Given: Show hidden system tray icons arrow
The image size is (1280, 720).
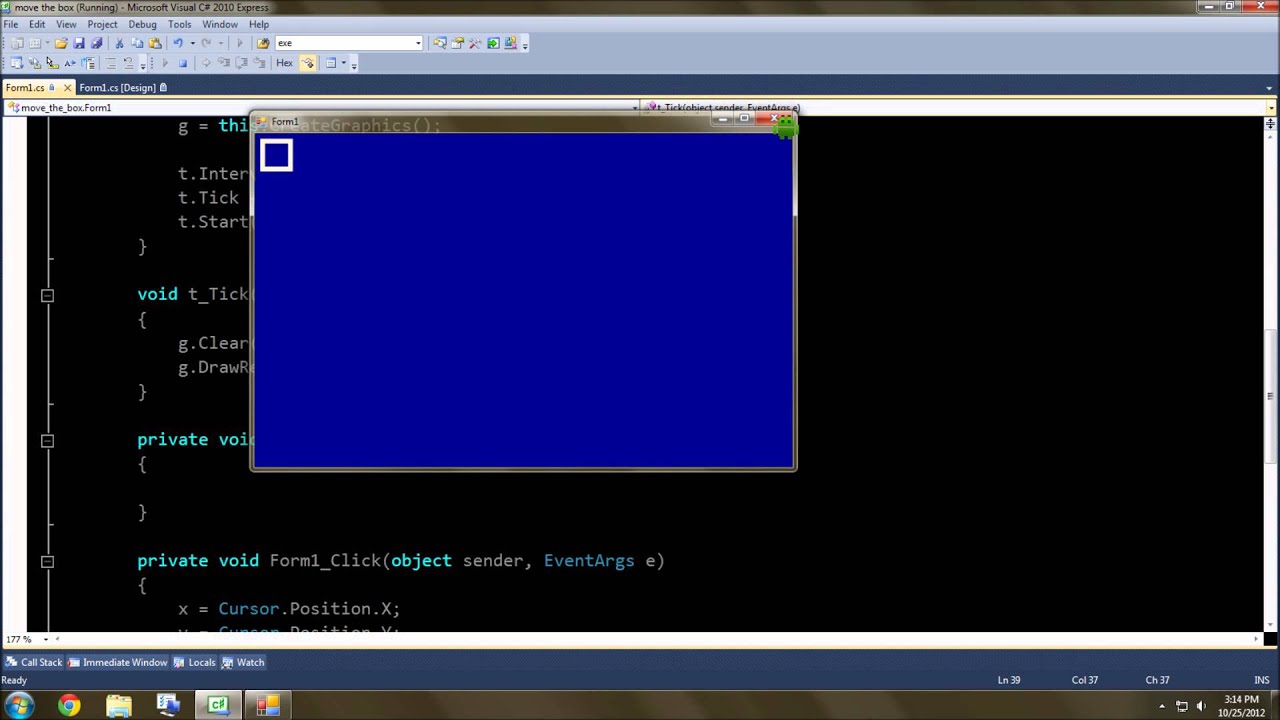Looking at the screenshot, I should [x=1162, y=706].
